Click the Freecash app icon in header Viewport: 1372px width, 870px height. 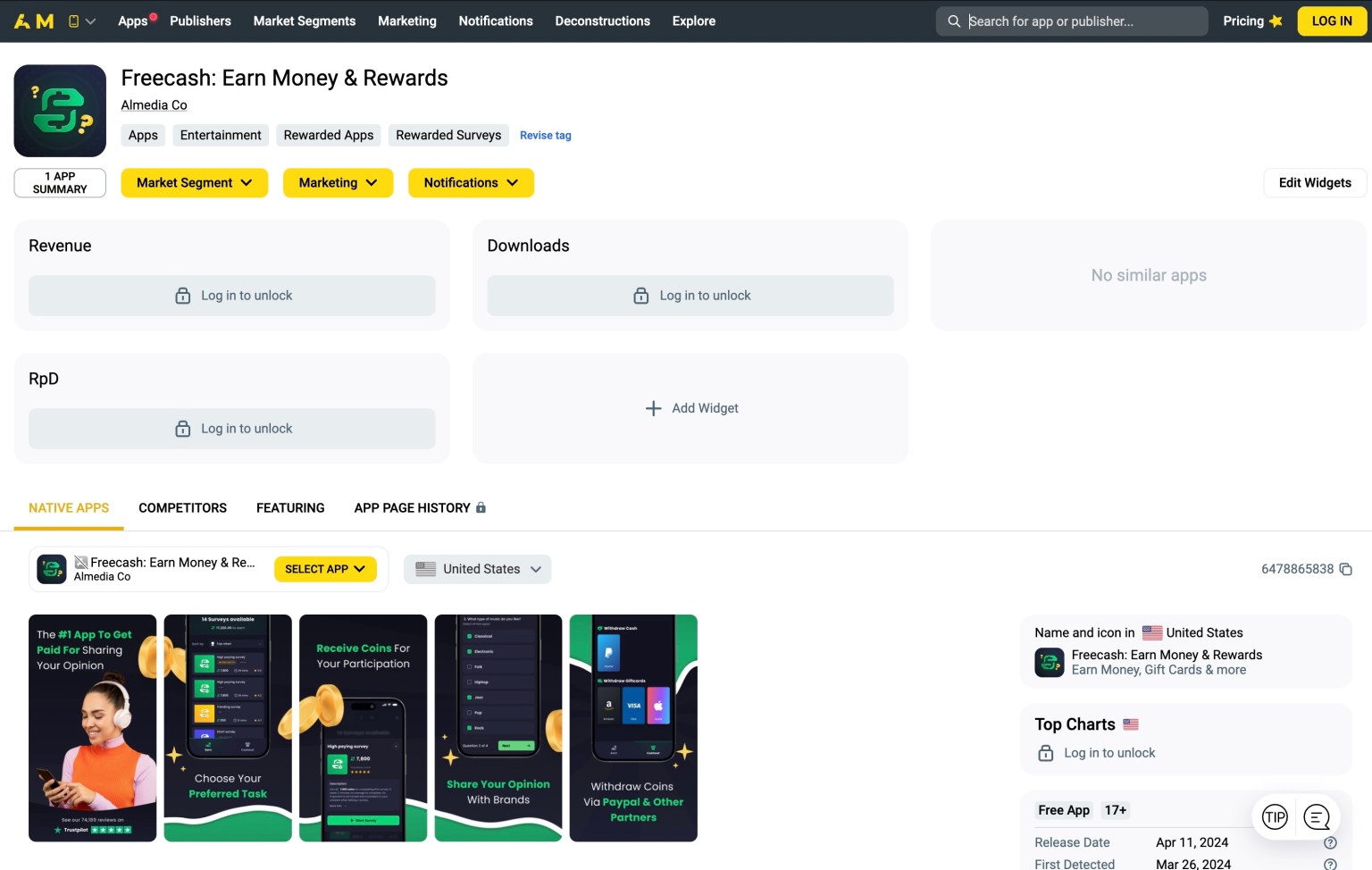[60, 111]
